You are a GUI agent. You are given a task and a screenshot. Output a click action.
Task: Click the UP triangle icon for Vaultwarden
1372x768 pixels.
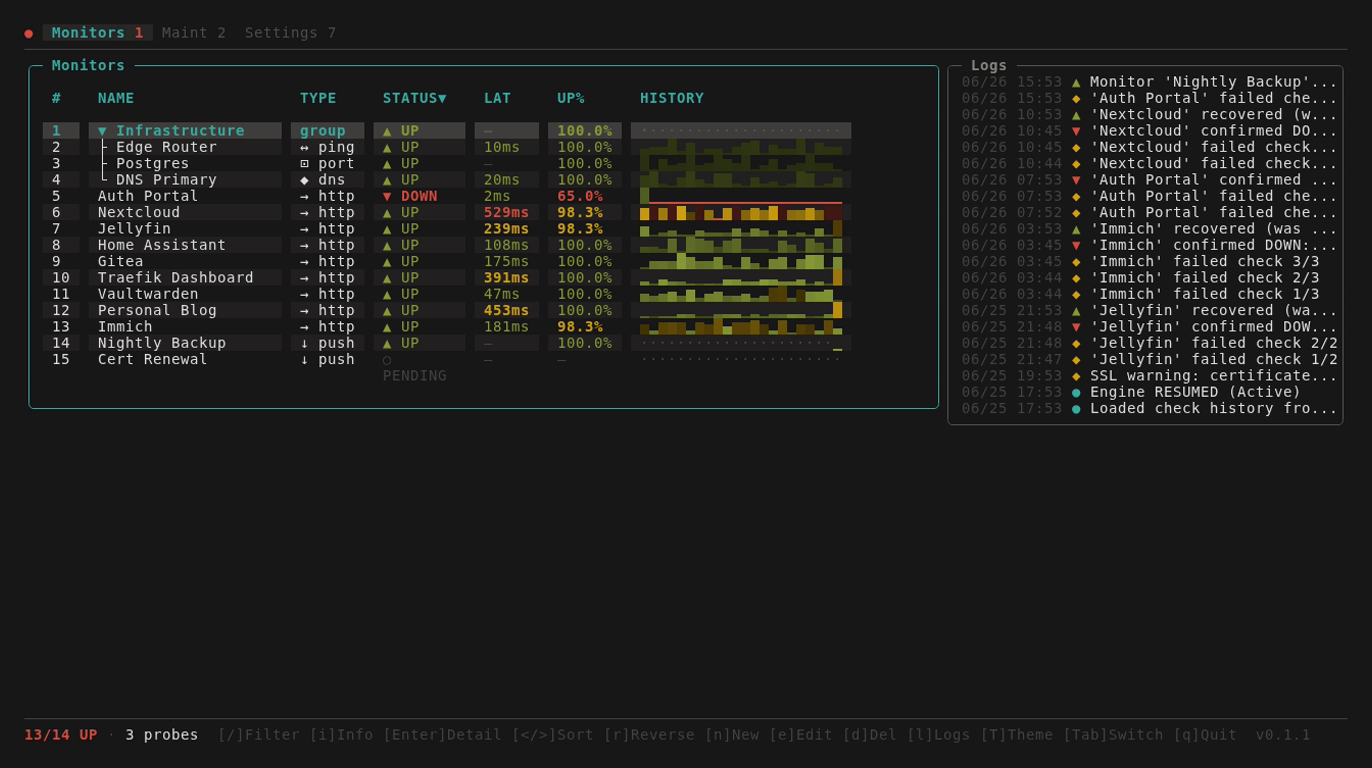coord(387,294)
